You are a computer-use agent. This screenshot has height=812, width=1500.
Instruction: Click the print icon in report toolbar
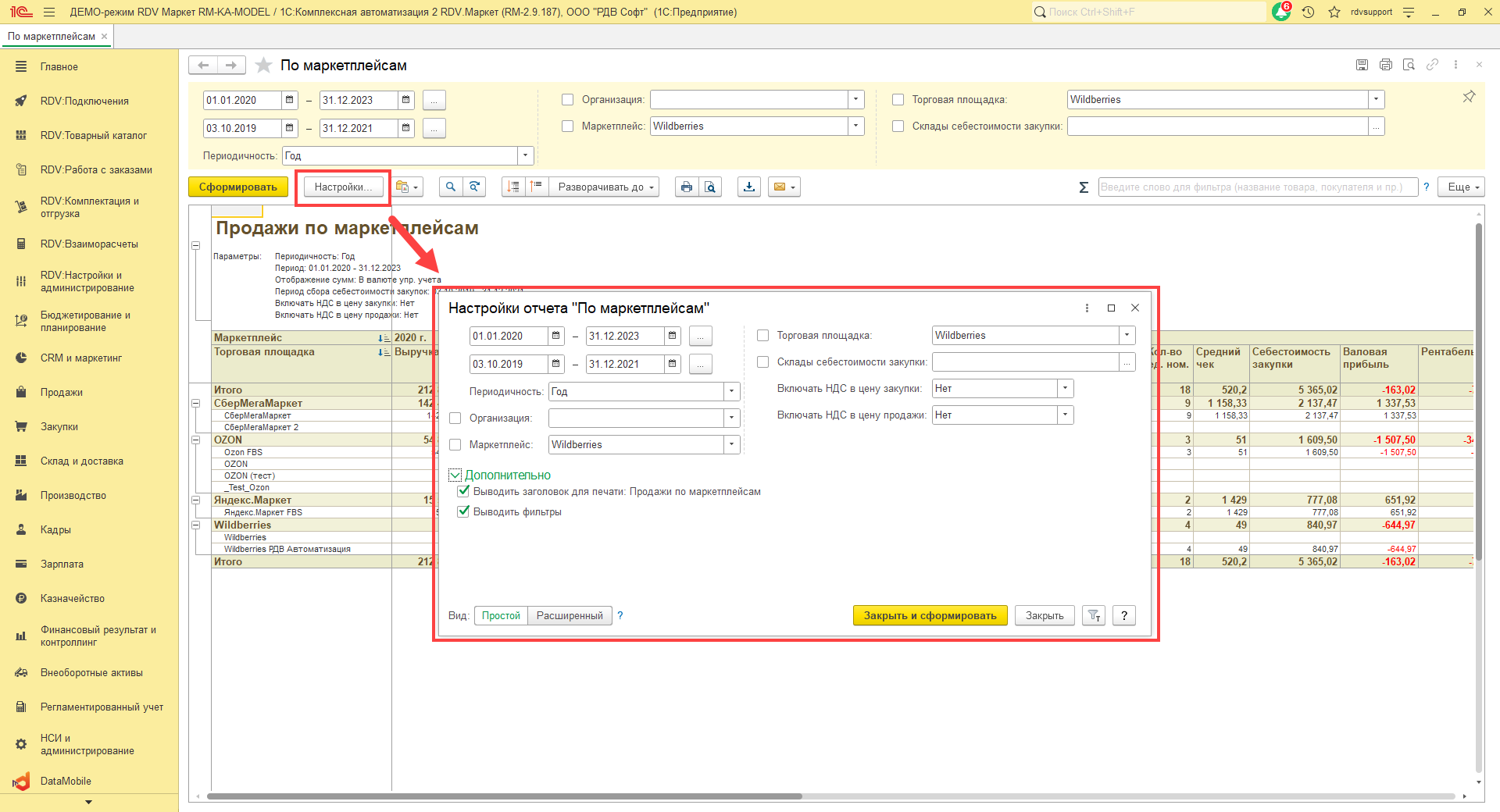tap(686, 187)
